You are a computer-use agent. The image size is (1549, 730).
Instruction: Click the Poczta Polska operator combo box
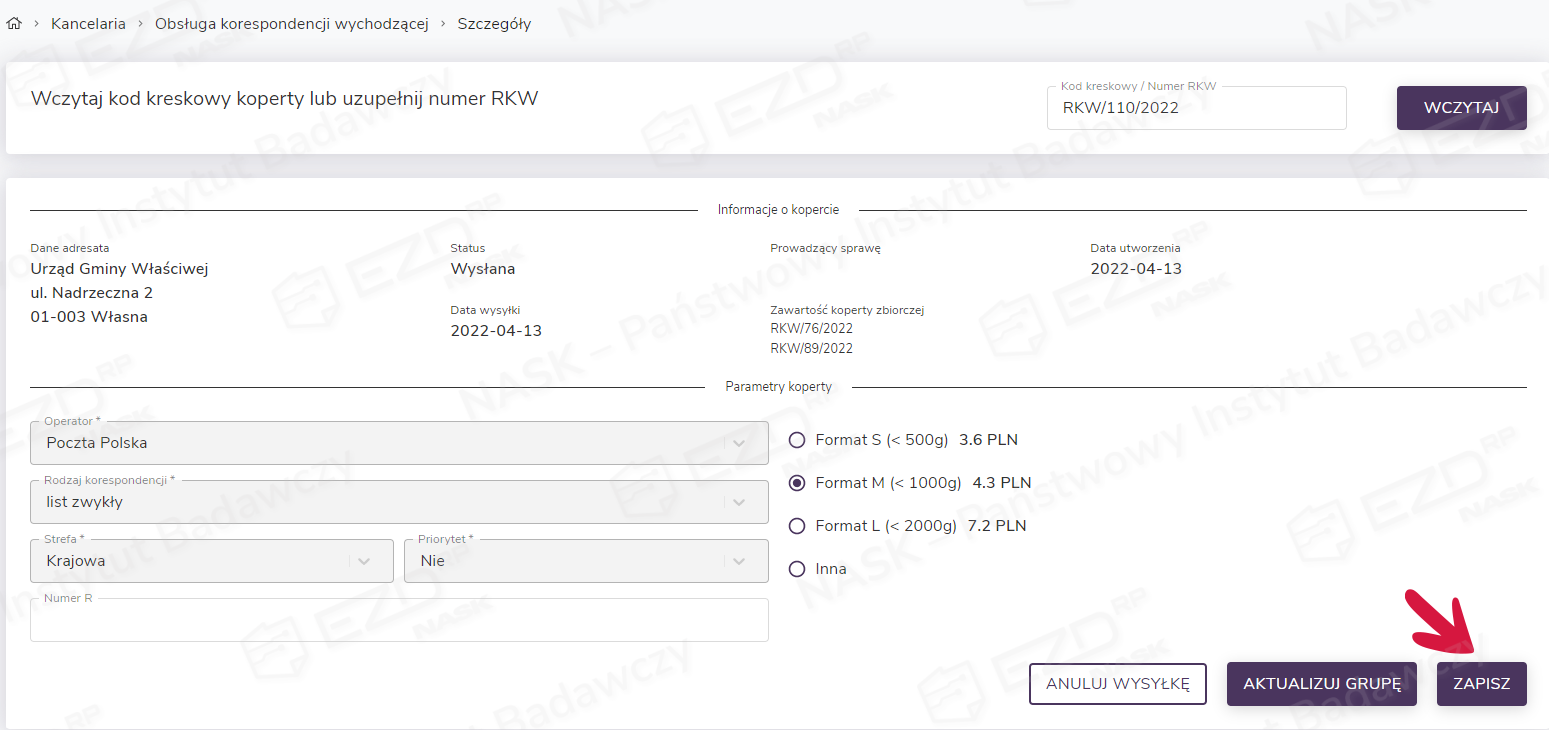pyautogui.click(x=380, y=443)
